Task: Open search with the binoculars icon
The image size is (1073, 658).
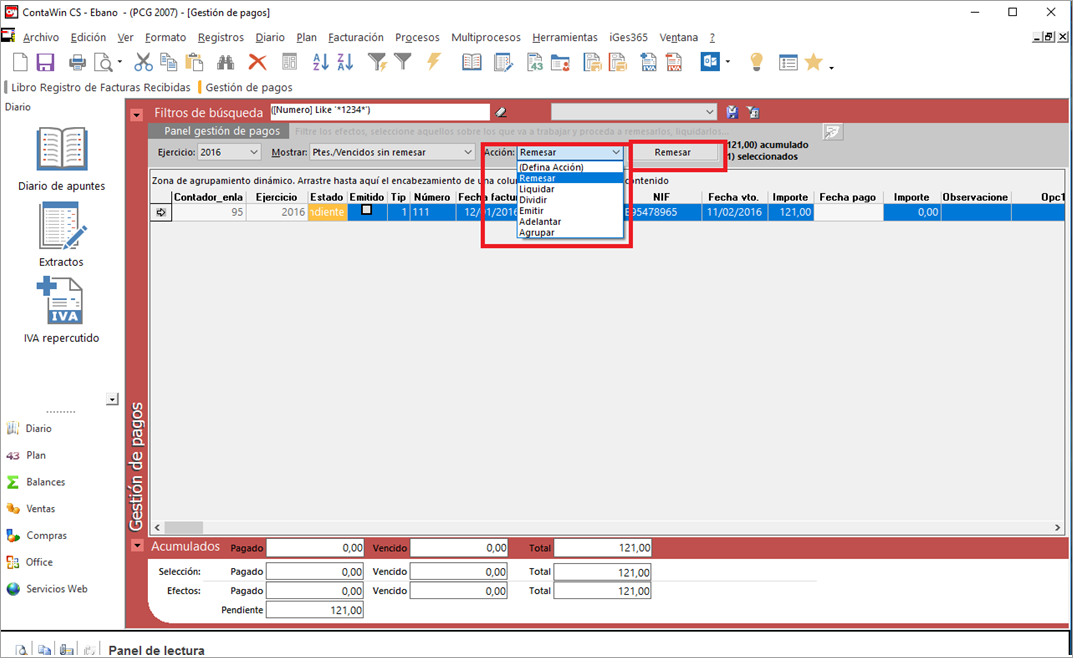Action: pos(225,63)
